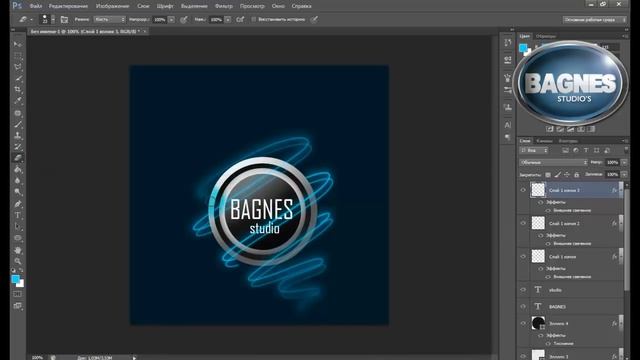
Task: Open eraser mode dropdown Кисть
Action: click(x=109, y=19)
